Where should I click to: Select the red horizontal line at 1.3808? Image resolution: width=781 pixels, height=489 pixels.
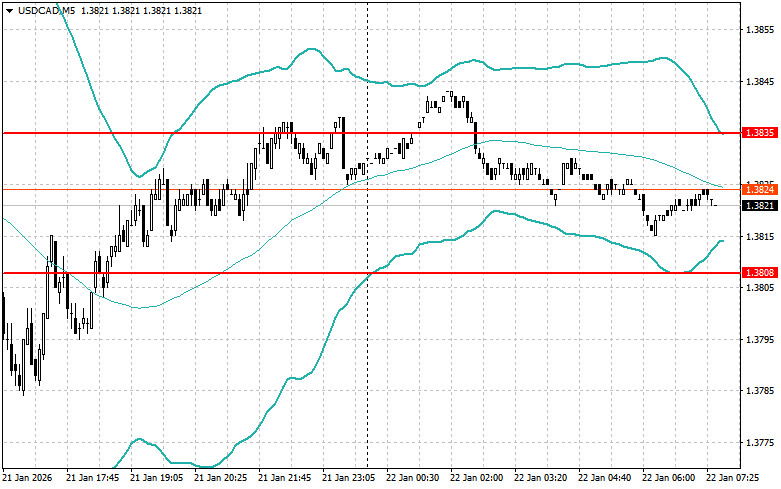click(x=371, y=273)
